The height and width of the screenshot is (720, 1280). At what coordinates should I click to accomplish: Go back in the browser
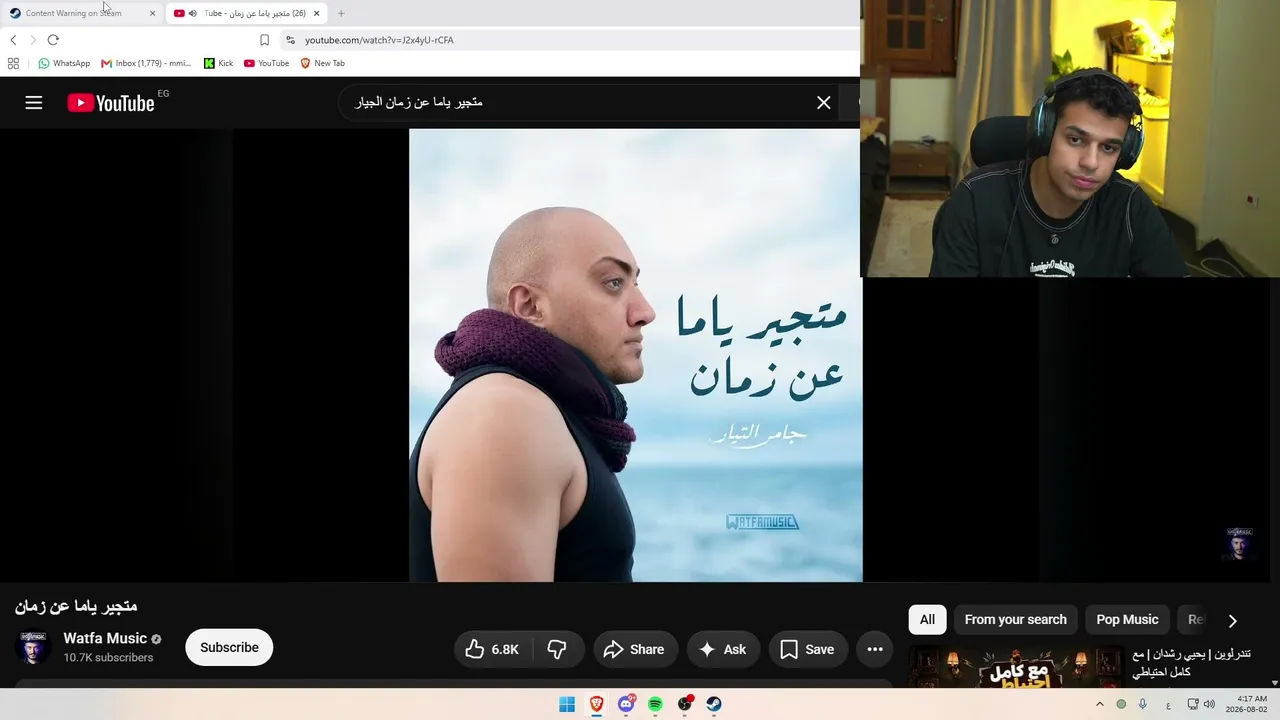13,40
